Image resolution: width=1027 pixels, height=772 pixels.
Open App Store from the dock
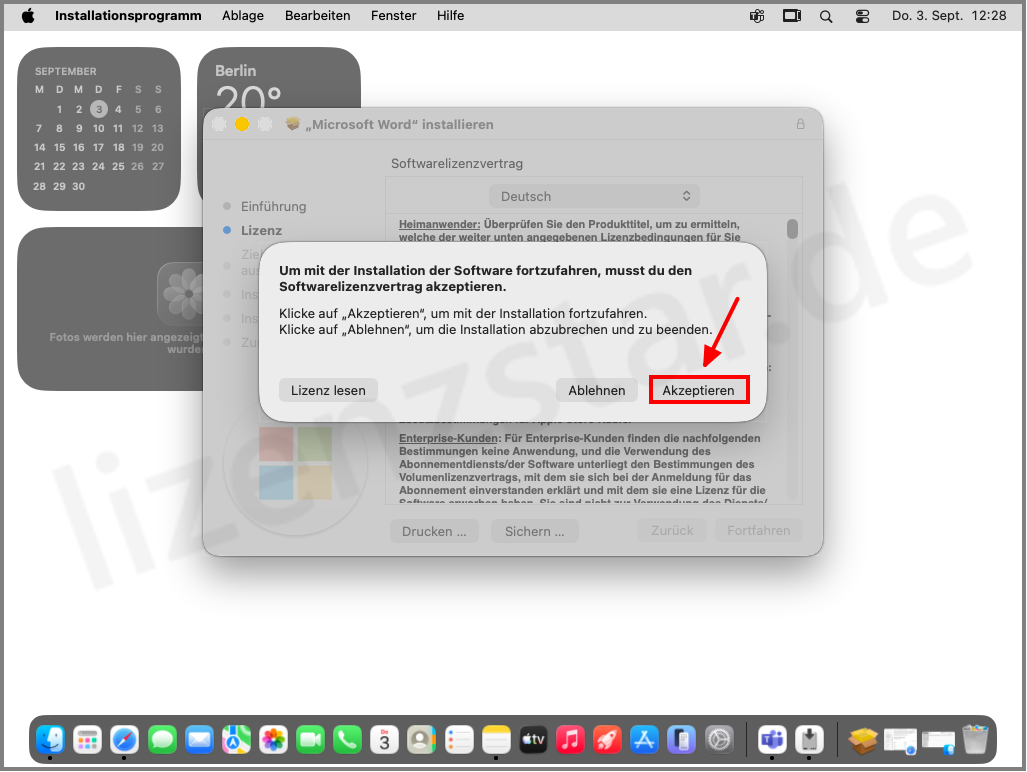644,740
